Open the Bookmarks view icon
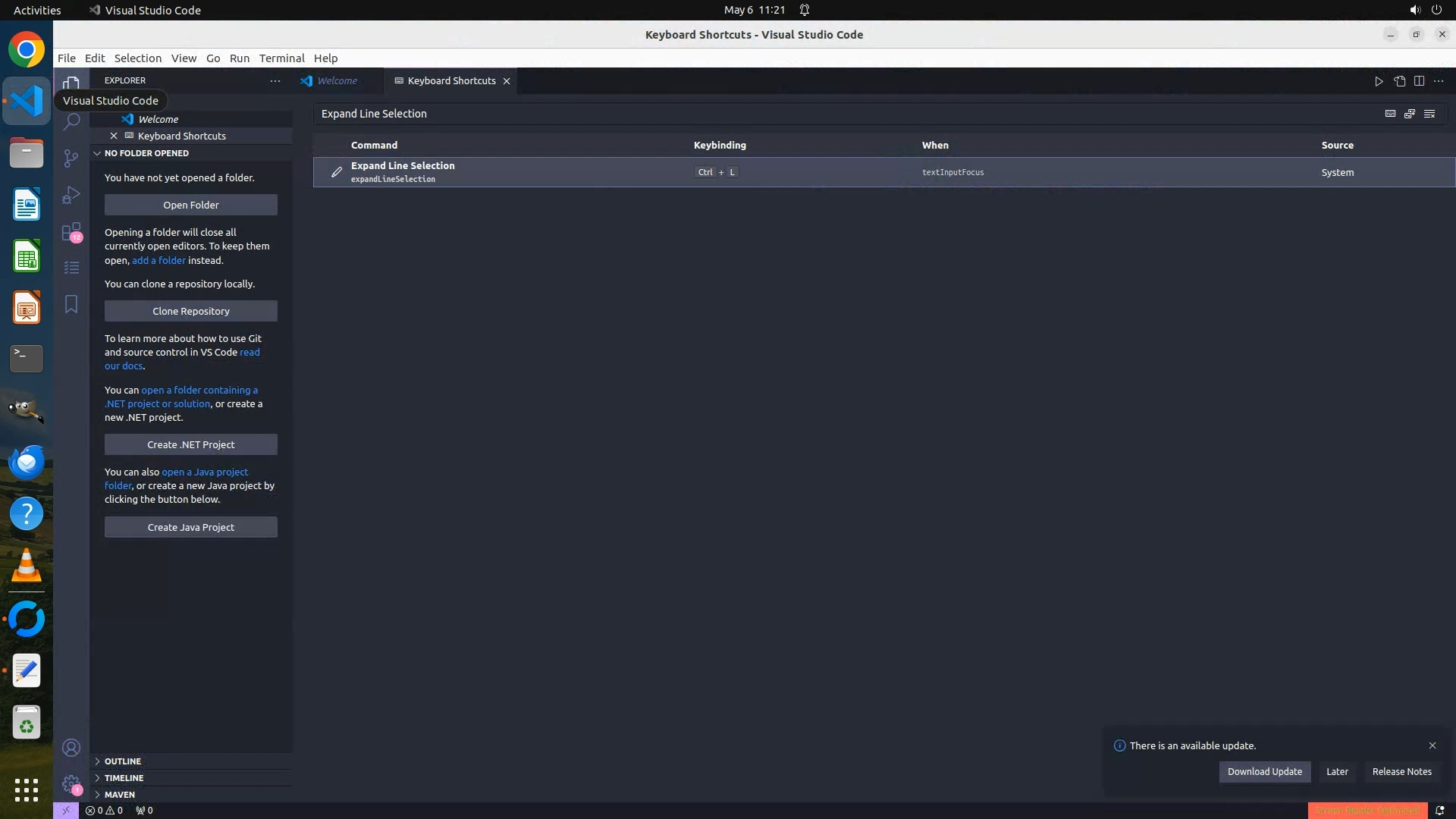The width and height of the screenshot is (1456, 819). coord(71,304)
